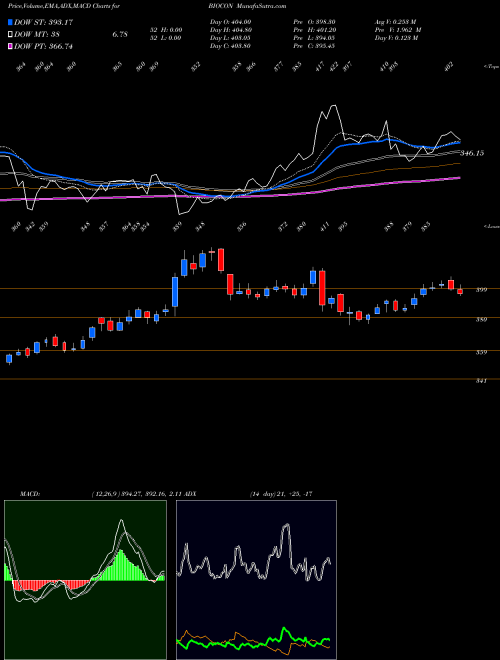Open the ADX indicator panel
The width and height of the screenshot is (500, 660).
(256, 580)
